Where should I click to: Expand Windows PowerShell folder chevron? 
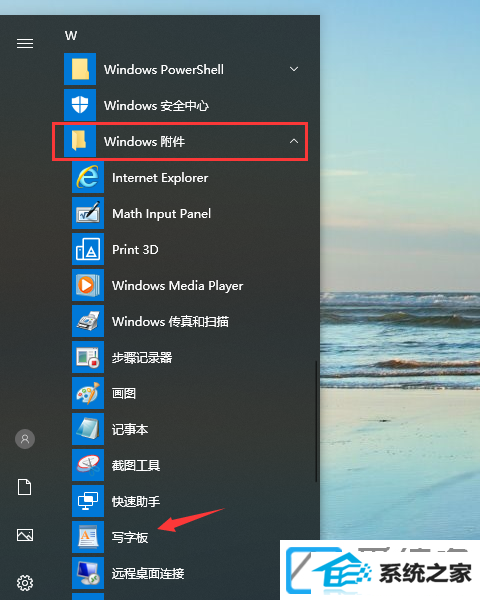[x=294, y=69]
